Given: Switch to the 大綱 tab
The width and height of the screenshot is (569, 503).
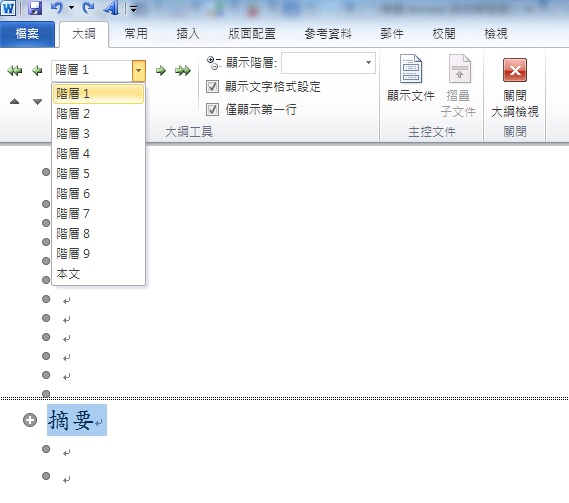Looking at the screenshot, I should pyautogui.click(x=84, y=34).
